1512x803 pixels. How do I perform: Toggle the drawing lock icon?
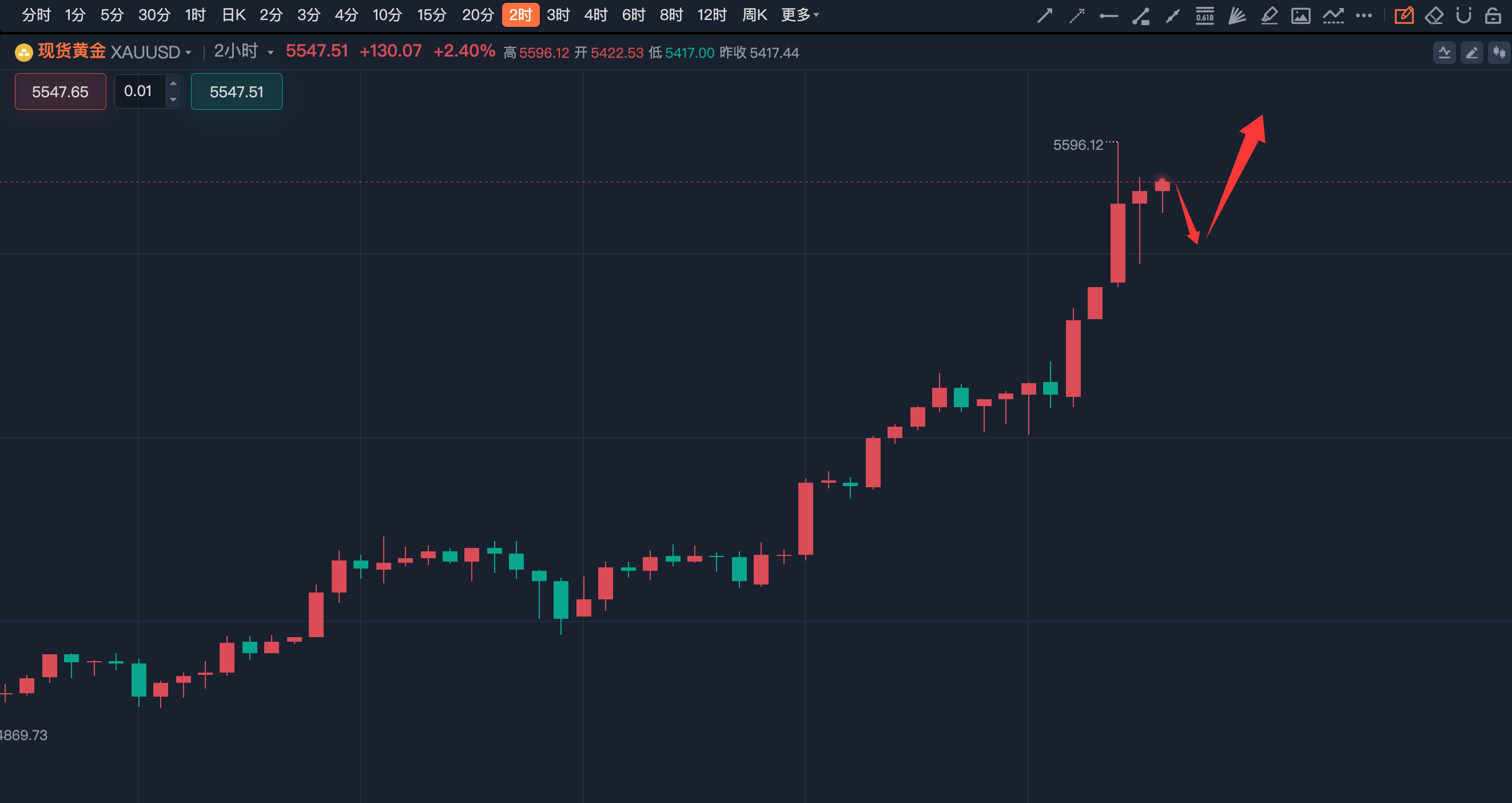coord(1493,15)
